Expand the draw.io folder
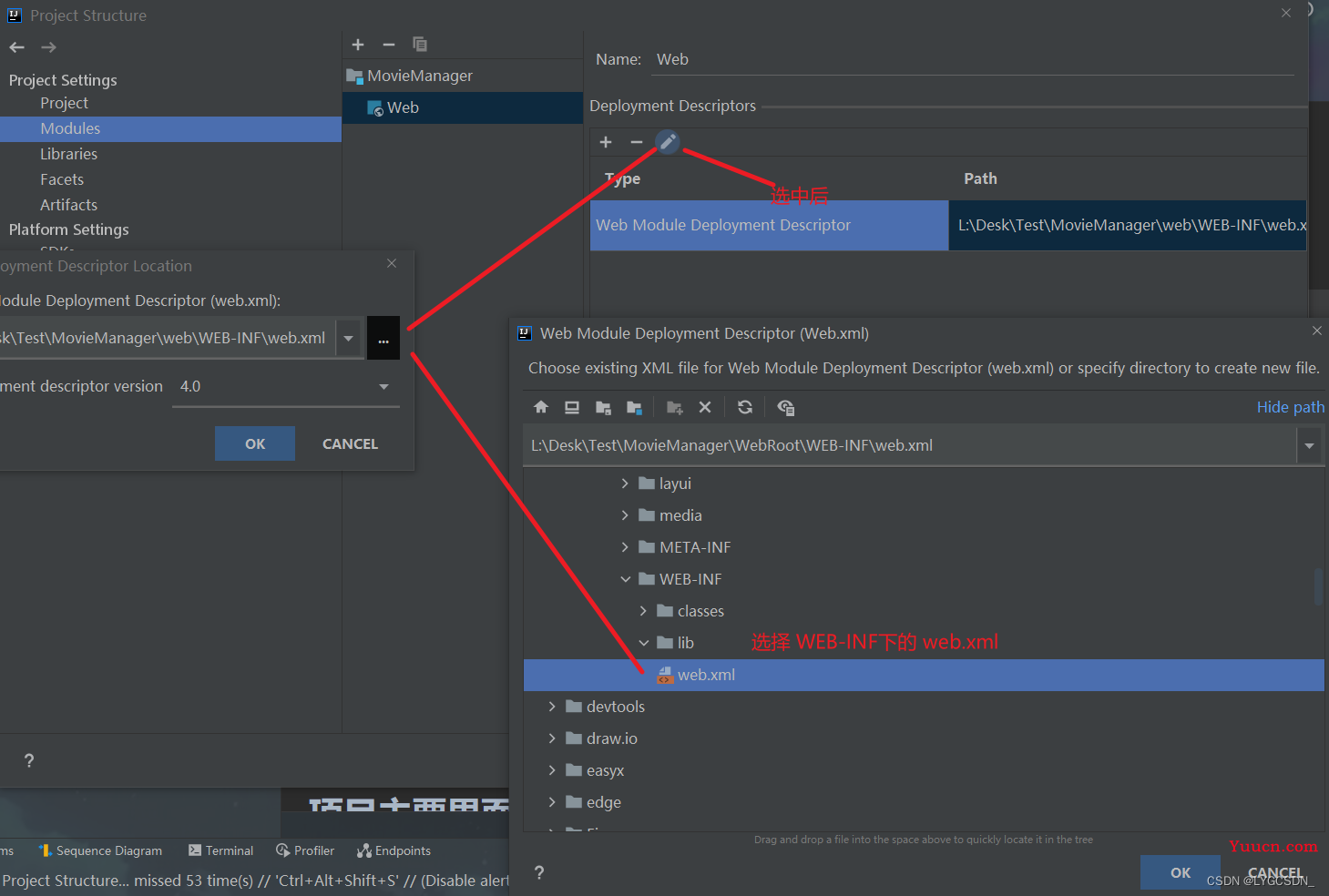This screenshot has width=1329, height=896. click(x=552, y=738)
